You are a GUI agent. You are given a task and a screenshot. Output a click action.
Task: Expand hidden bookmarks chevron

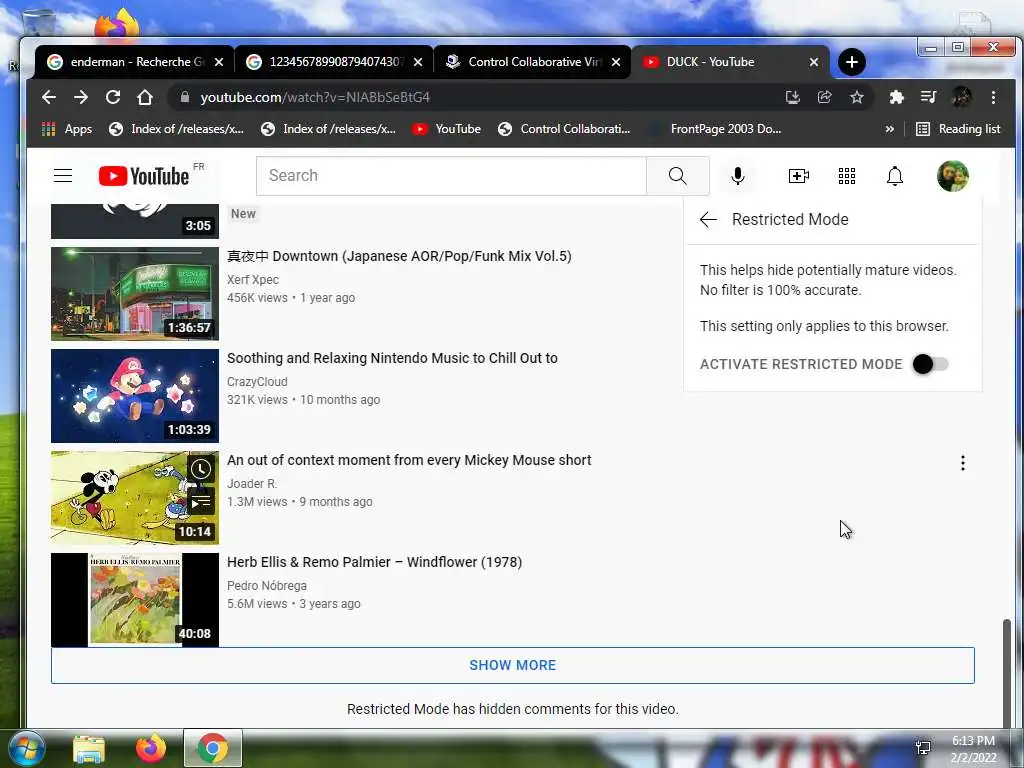click(889, 129)
